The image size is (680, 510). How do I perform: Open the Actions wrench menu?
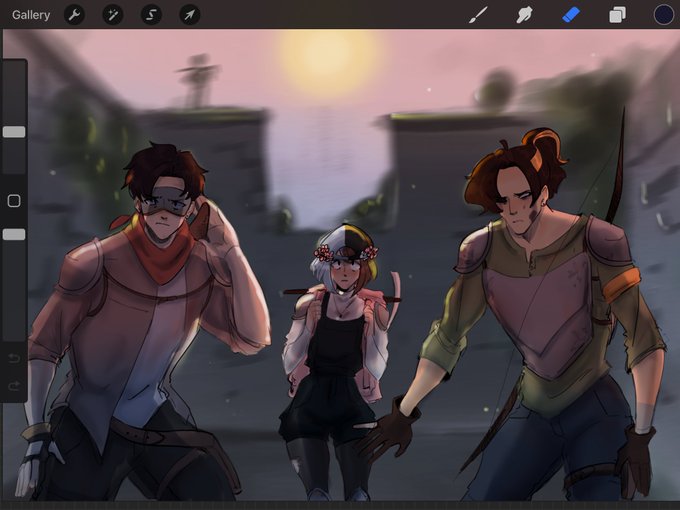coord(74,15)
